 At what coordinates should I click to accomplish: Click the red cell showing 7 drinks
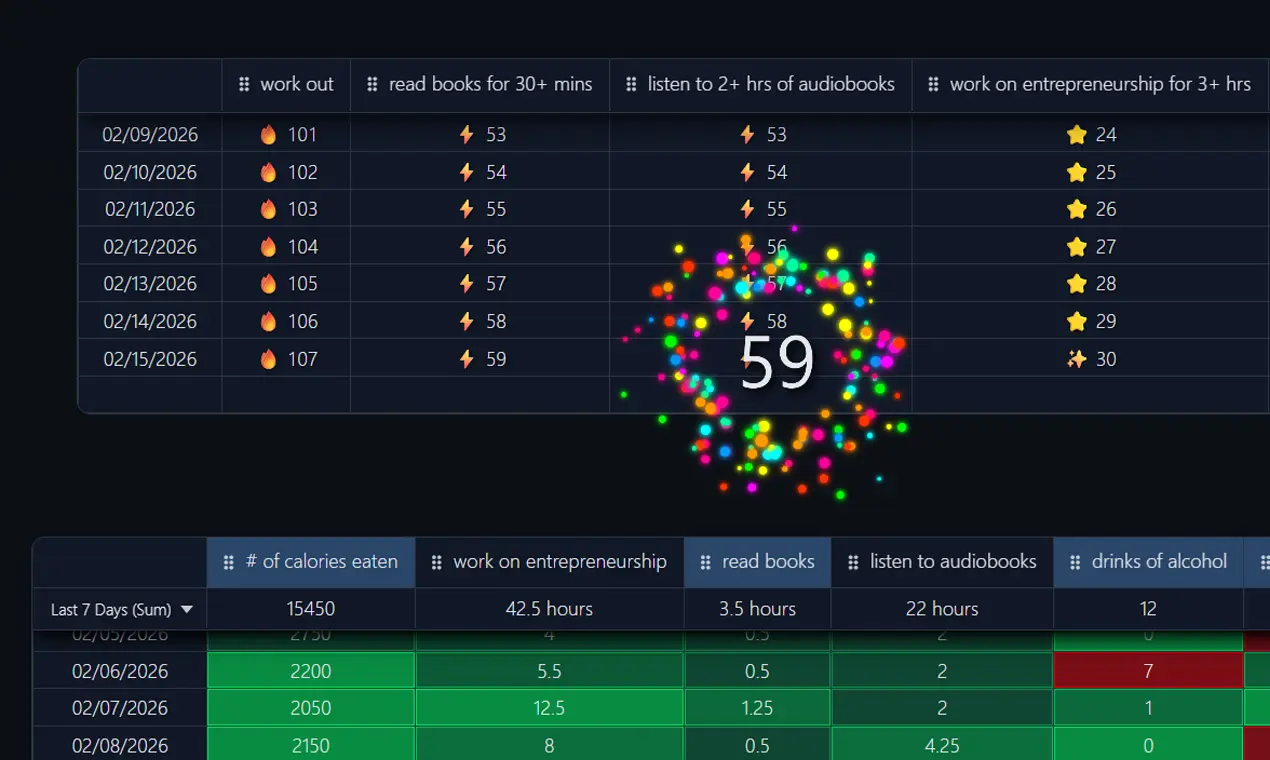click(x=1148, y=671)
